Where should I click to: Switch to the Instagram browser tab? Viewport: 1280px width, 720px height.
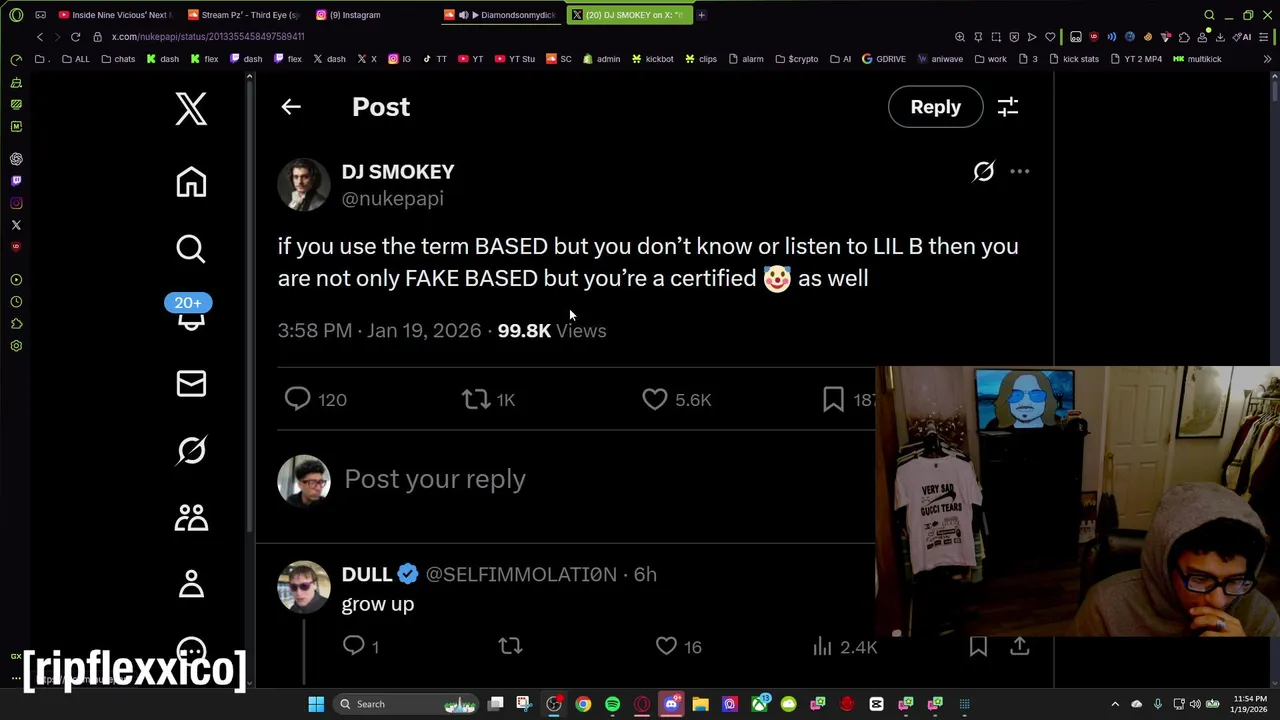348,15
